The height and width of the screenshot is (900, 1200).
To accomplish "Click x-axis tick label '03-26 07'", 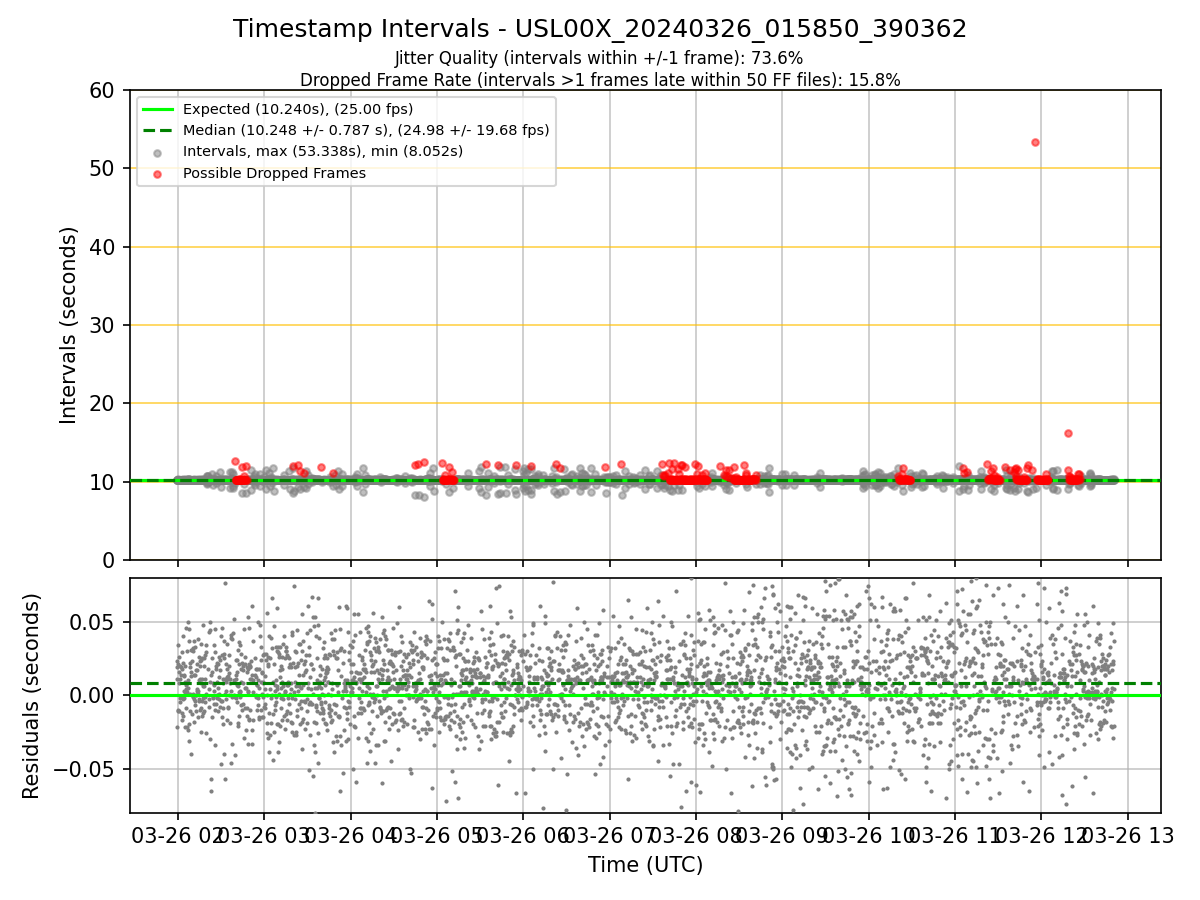I will pyautogui.click(x=609, y=835).
